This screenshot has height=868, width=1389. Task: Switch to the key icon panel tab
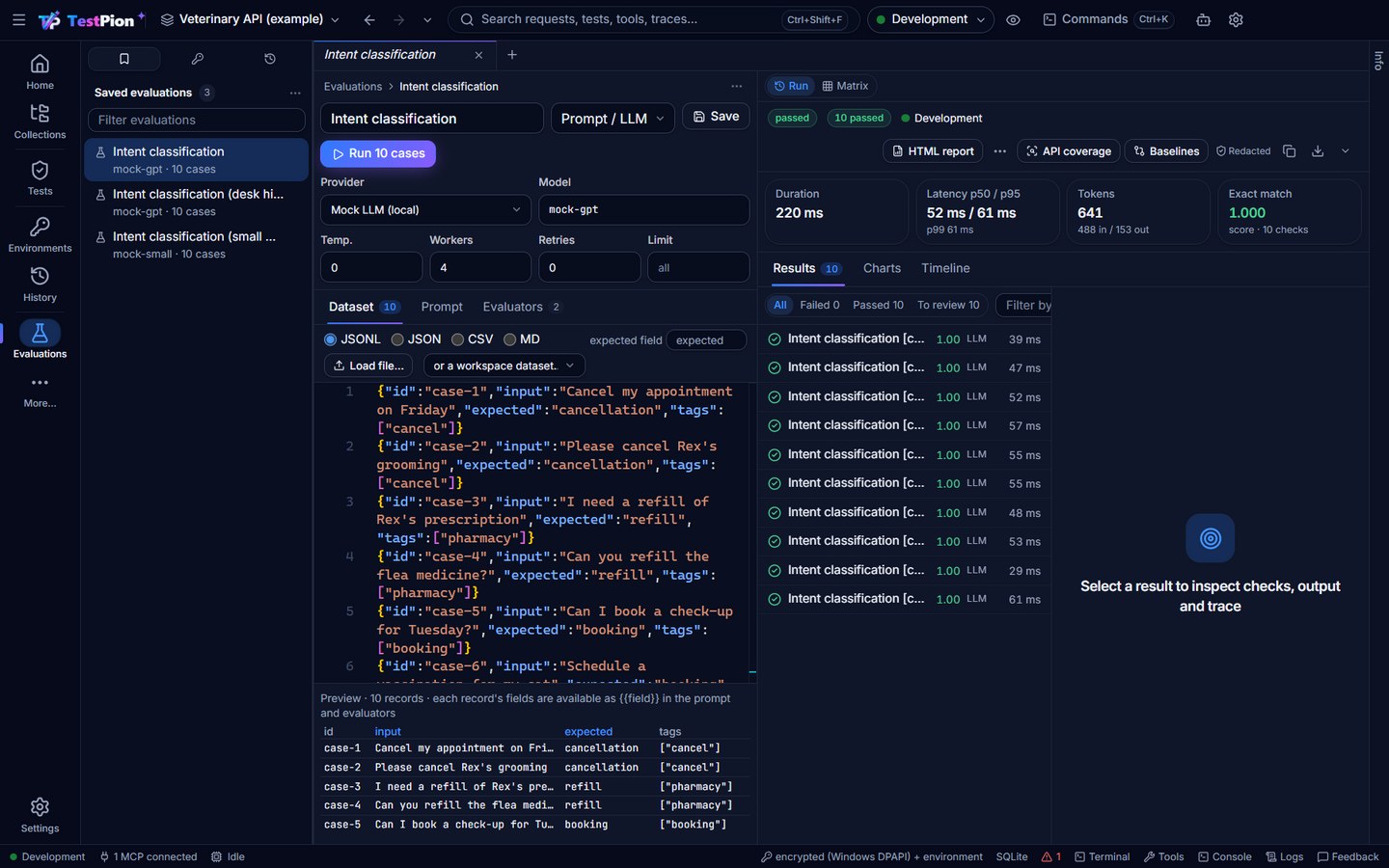[x=197, y=59]
